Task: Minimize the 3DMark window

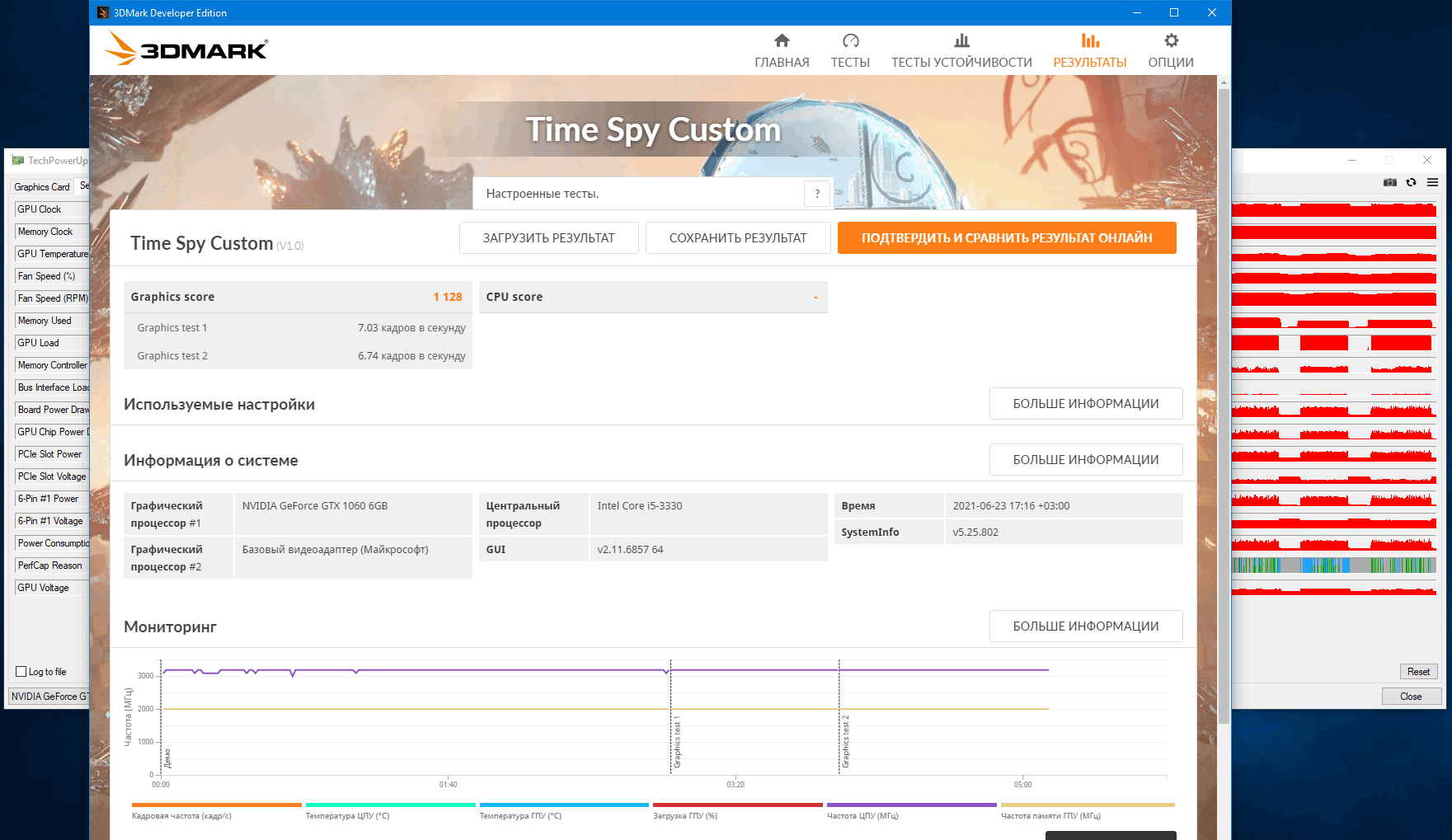Action: (x=1137, y=12)
